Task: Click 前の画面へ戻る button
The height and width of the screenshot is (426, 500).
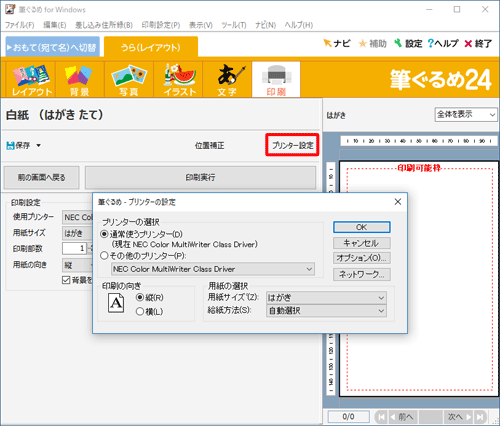Action: 42,178
